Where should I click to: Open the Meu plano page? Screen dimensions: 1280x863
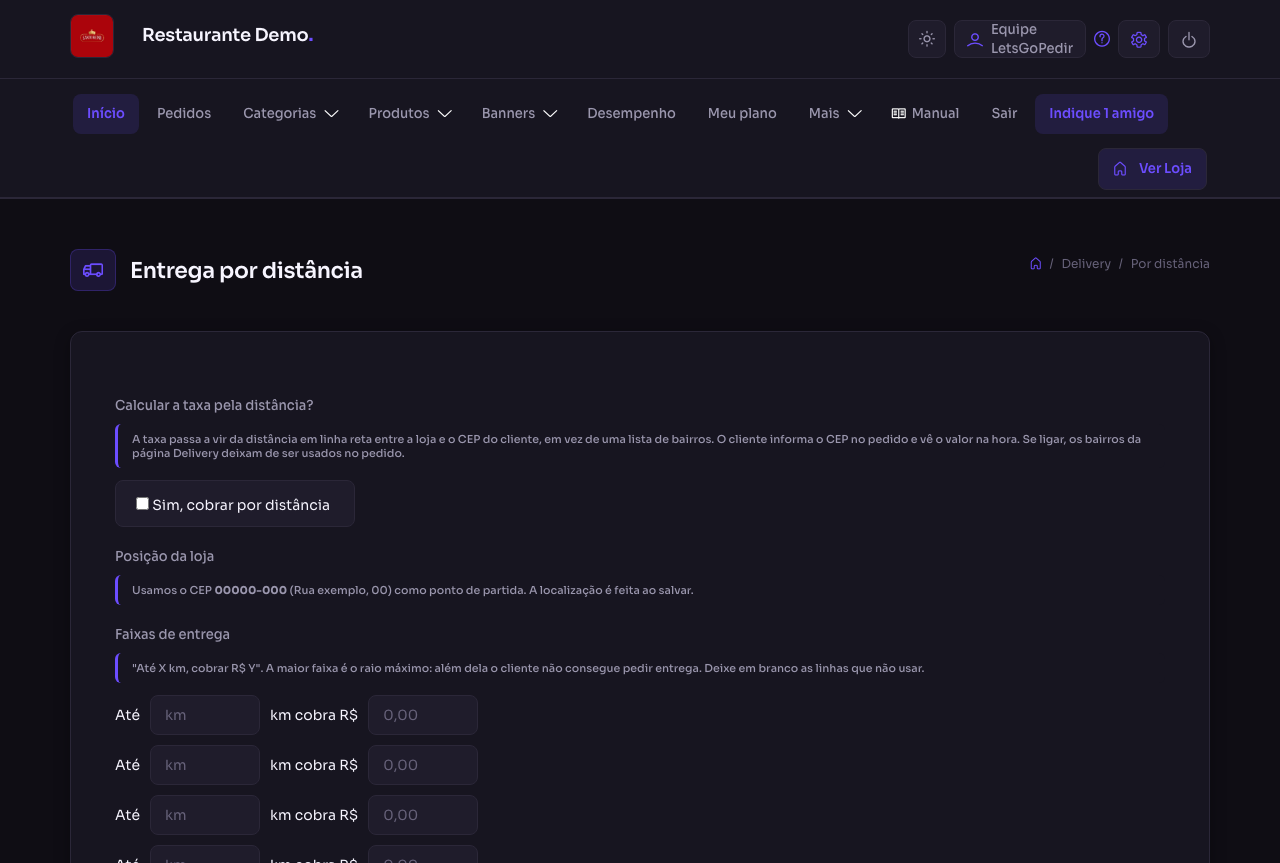(x=742, y=114)
